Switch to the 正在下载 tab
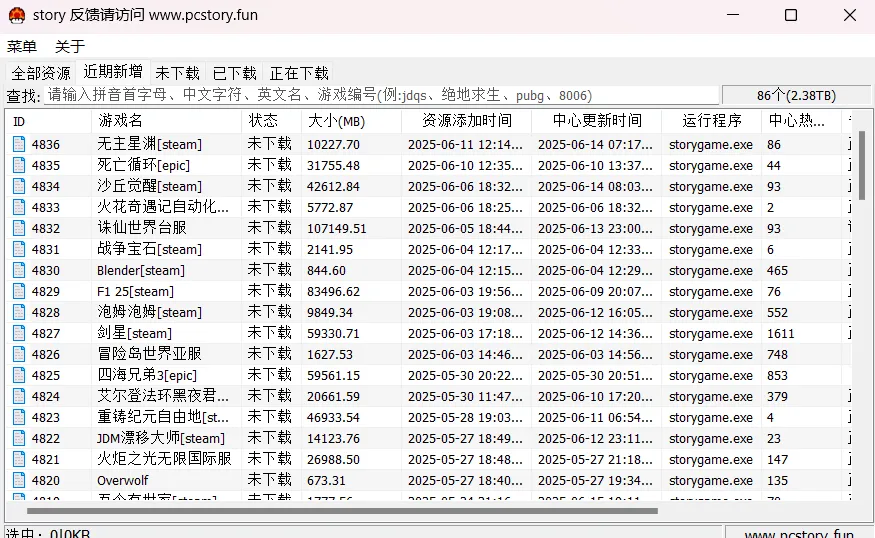875x538 pixels. pyautogui.click(x=299, y=73)
